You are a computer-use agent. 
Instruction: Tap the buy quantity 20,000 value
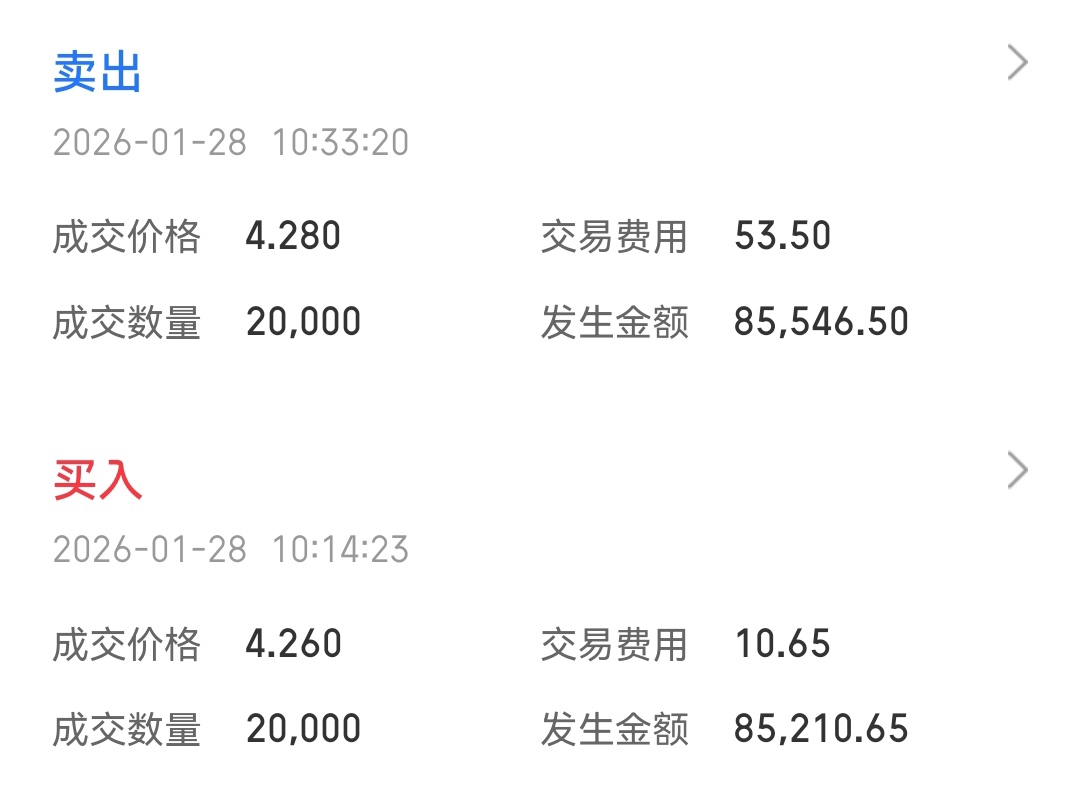(303, 729)
